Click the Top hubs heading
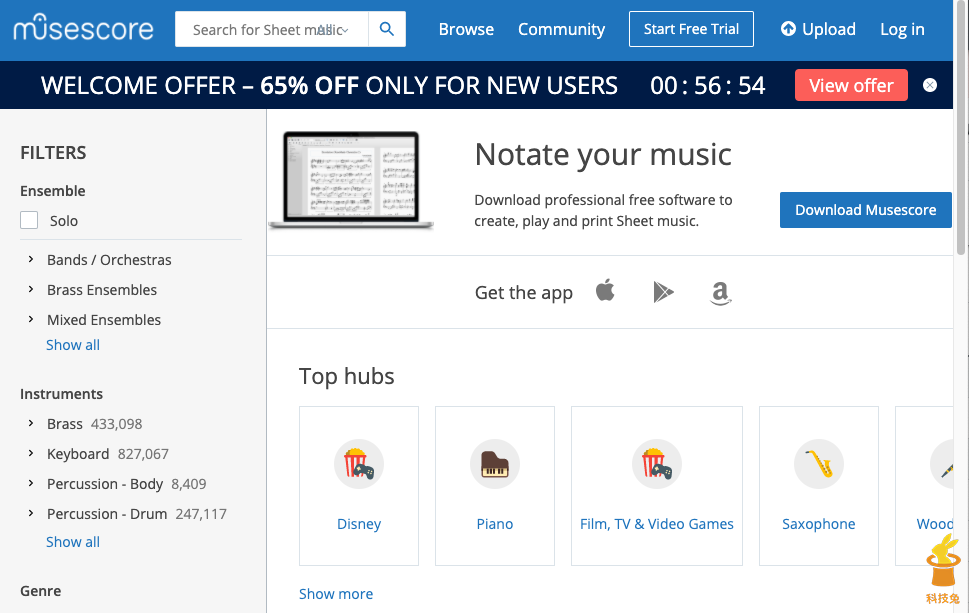 point(347,376)
